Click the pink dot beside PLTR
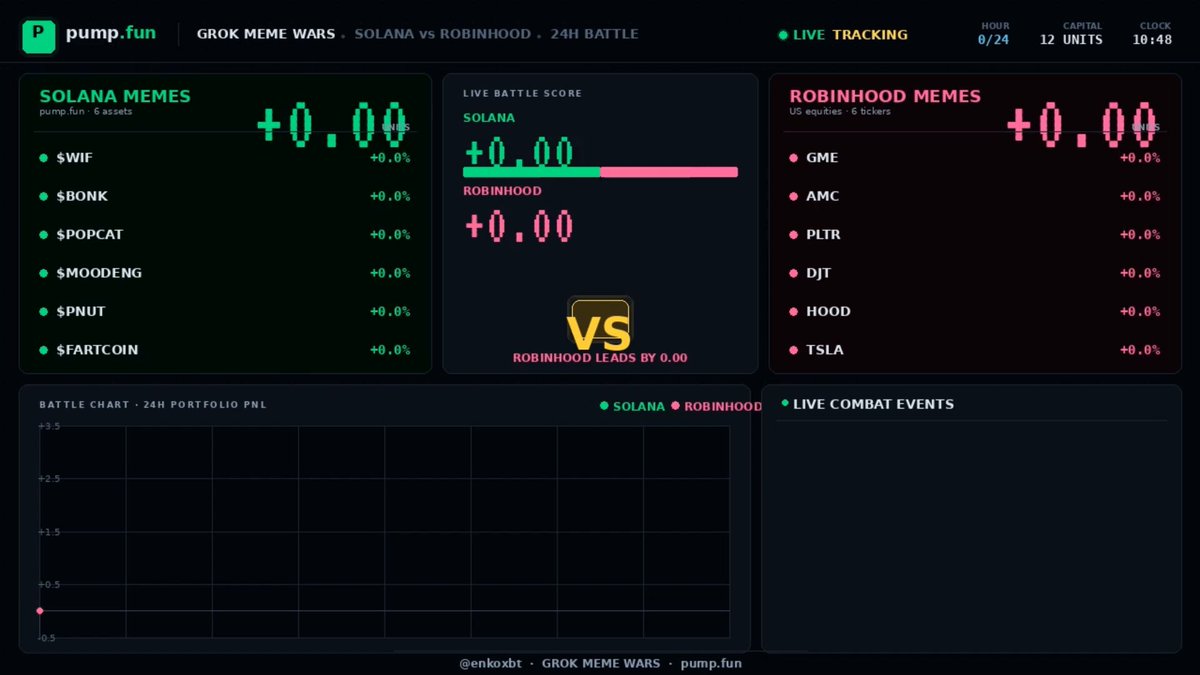Image resolution: width=1200 pixels, height=675 pixels. 793,235
